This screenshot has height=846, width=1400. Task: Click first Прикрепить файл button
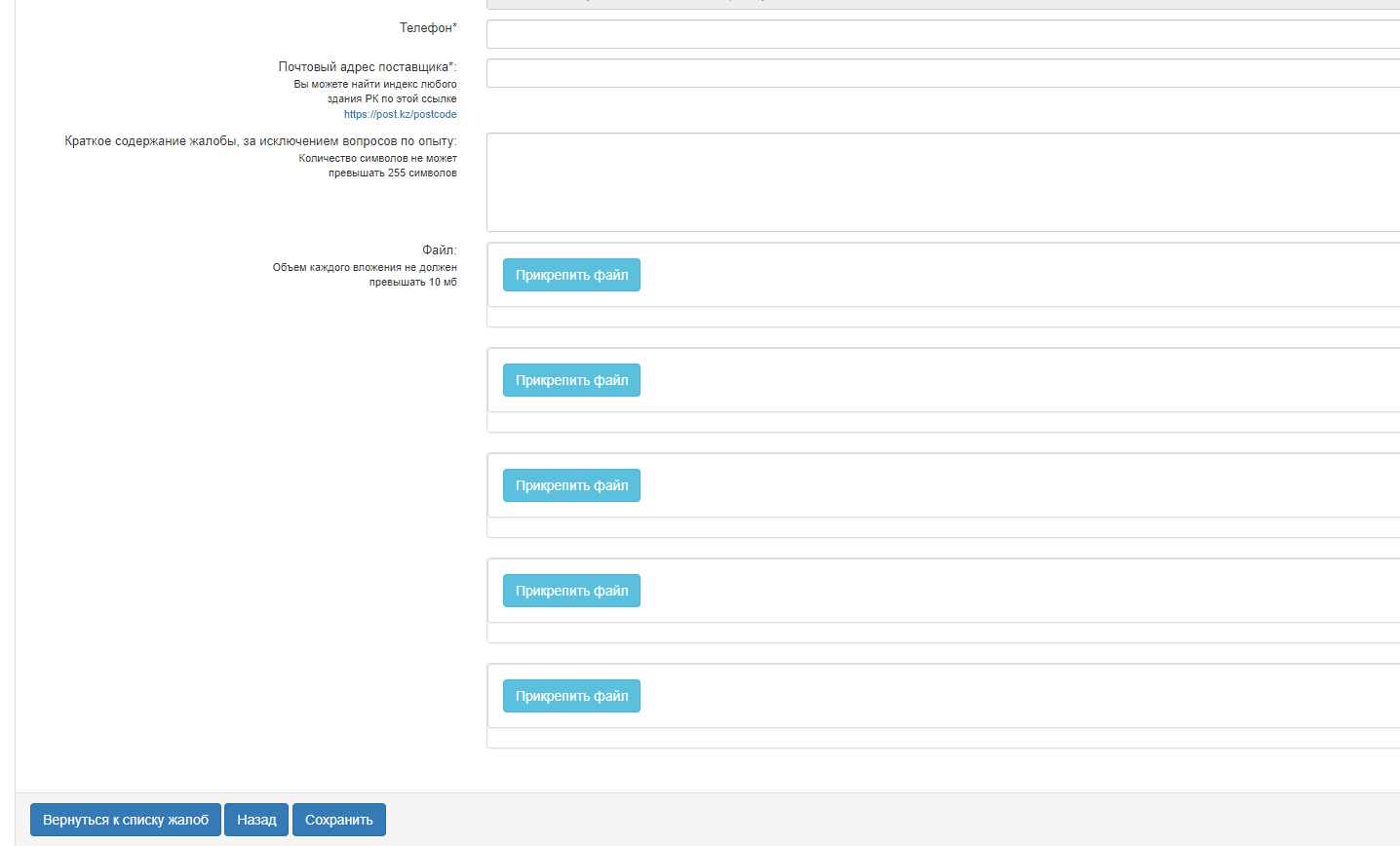point(571,275)
